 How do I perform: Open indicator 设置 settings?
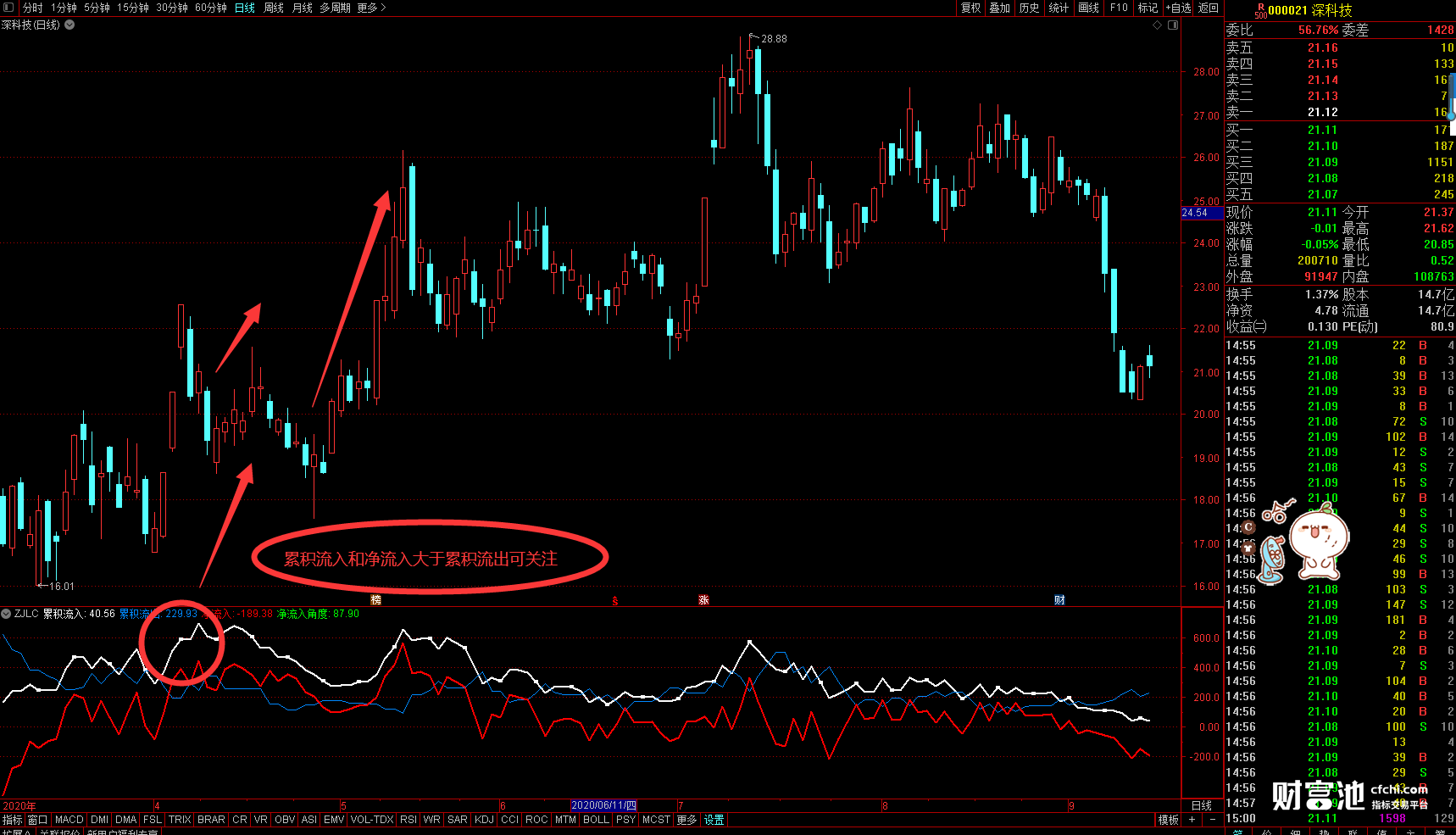714,820
